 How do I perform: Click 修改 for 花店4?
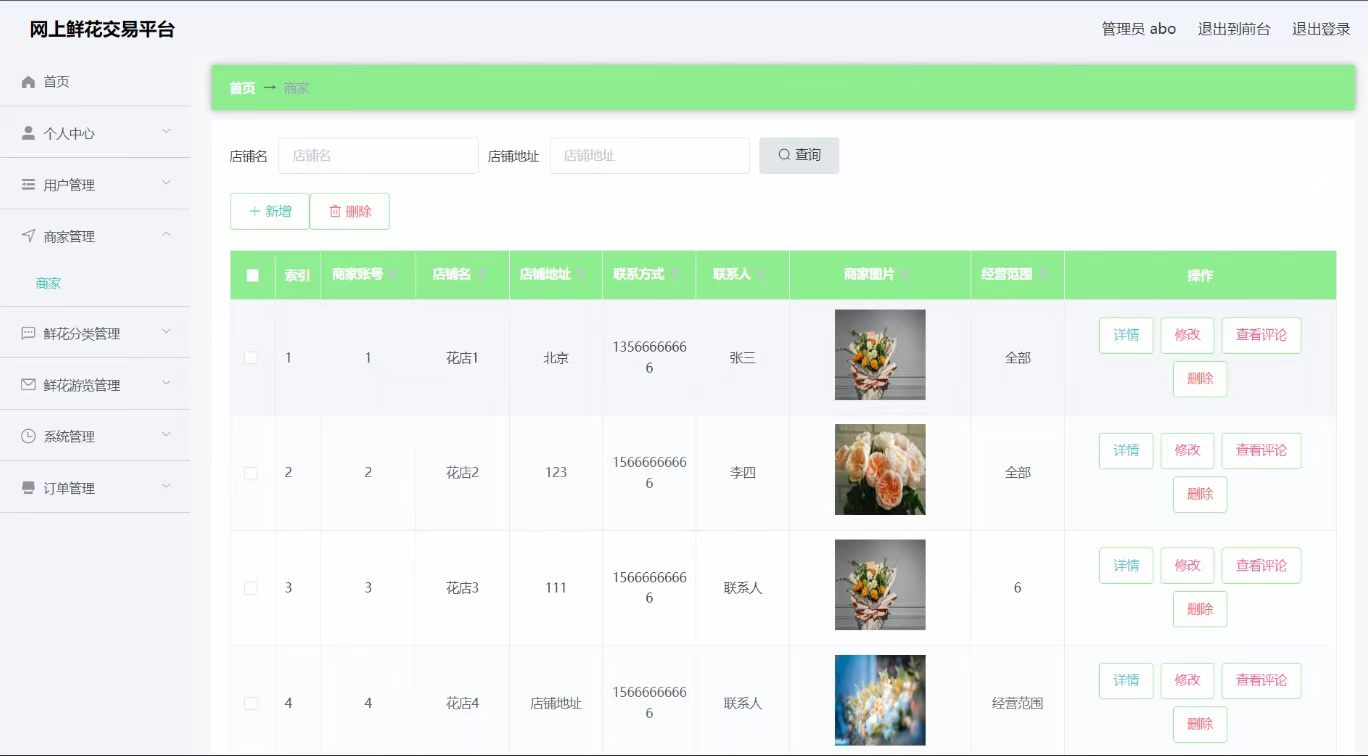click(x=1187, y=681)
